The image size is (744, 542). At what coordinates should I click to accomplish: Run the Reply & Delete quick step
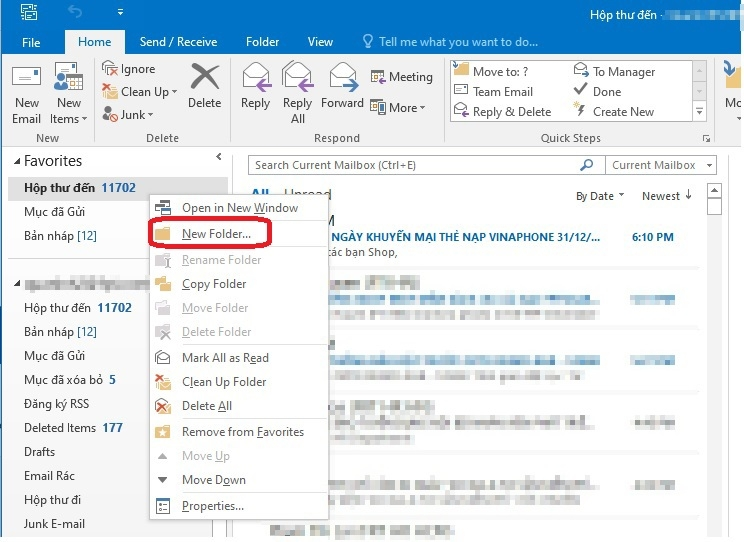click(511, 112)
